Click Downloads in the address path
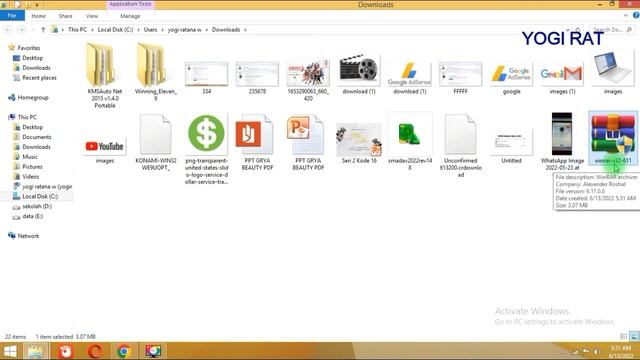 226,29
